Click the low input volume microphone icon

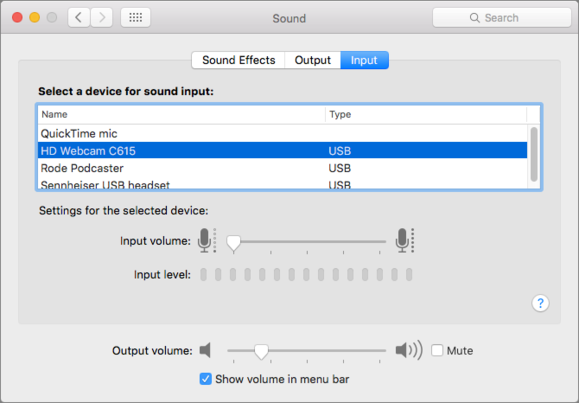point(206,240)
